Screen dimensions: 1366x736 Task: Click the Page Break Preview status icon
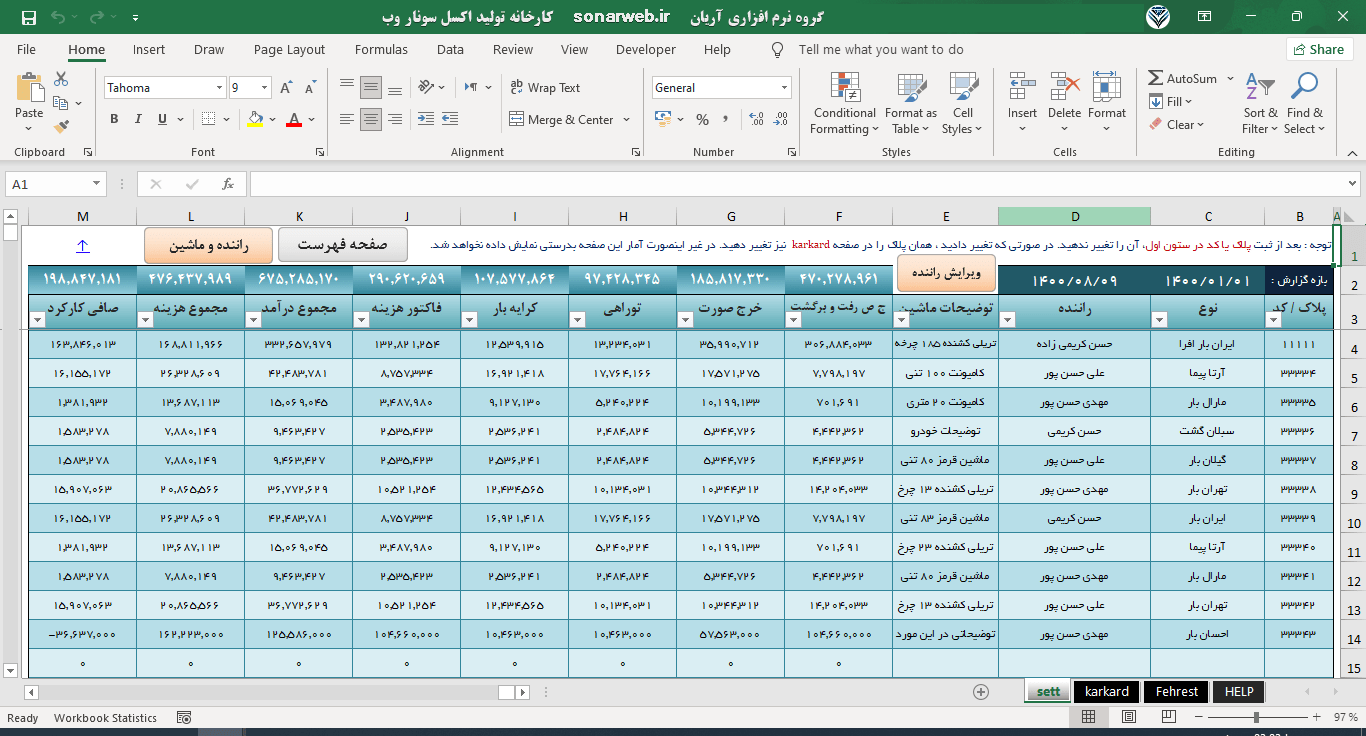(1168, 717)
